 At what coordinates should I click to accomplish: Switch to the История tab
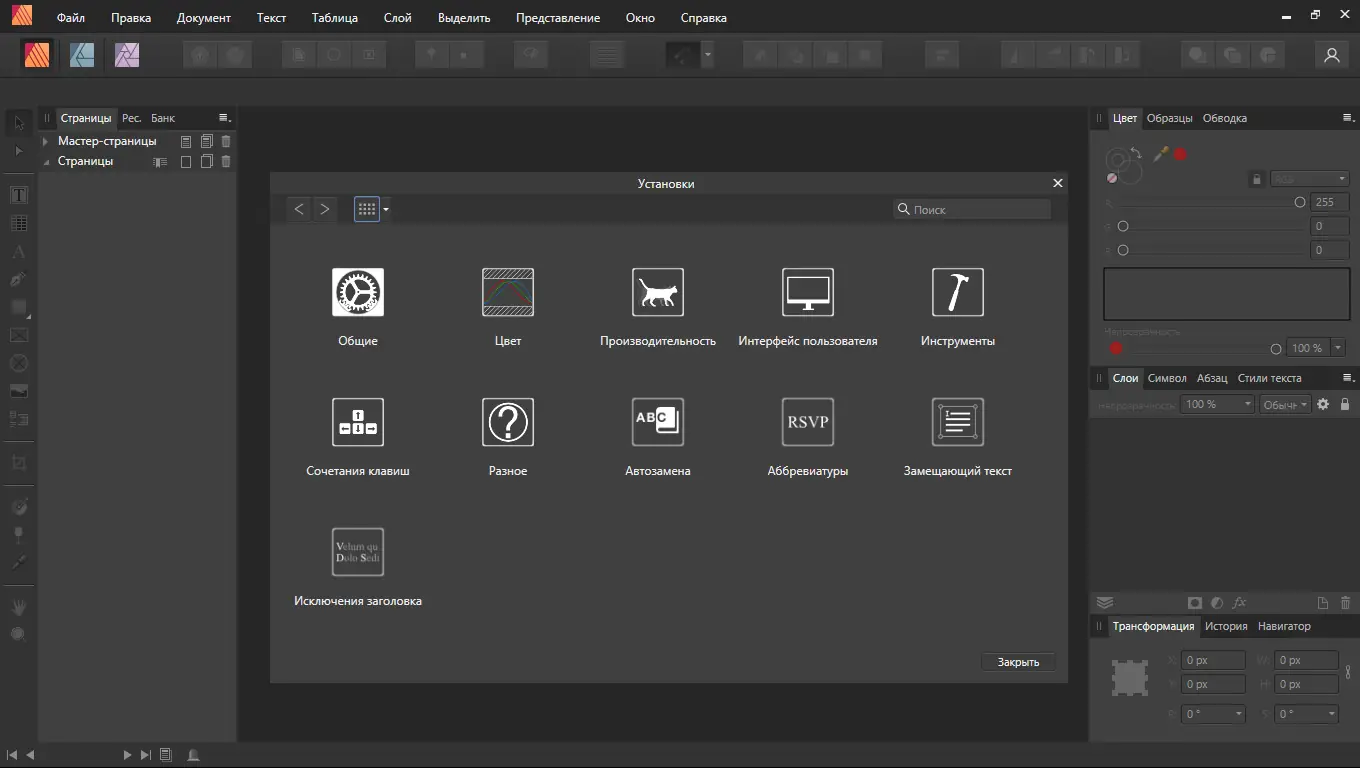(1226, 626)
